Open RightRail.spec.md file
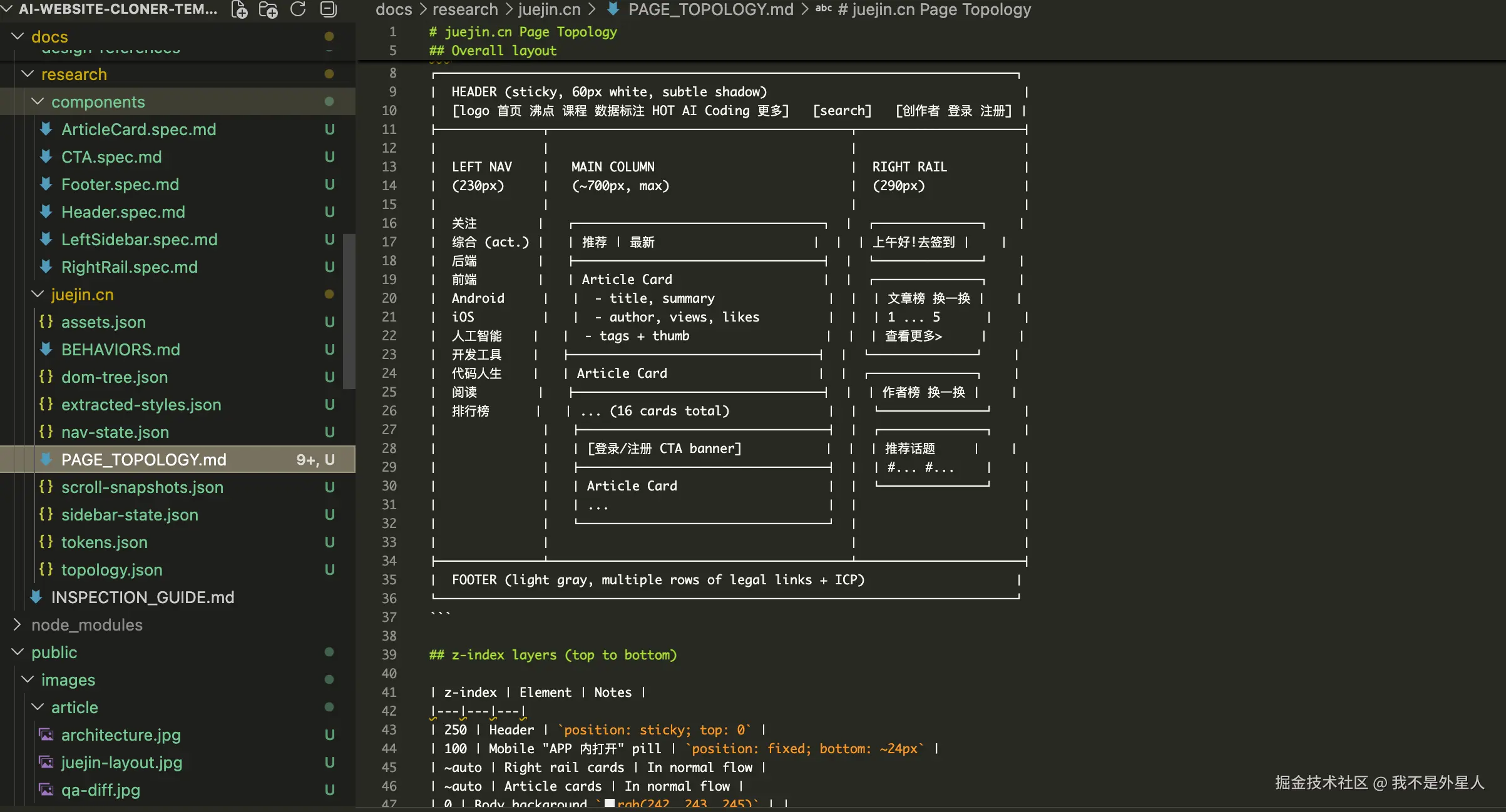 point(130,266)
